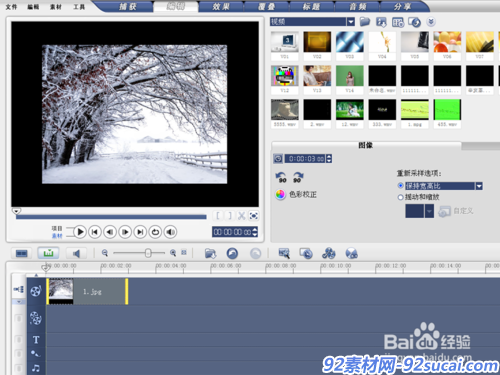Open the batch convert toolbar icon

(x=306, y=254)
